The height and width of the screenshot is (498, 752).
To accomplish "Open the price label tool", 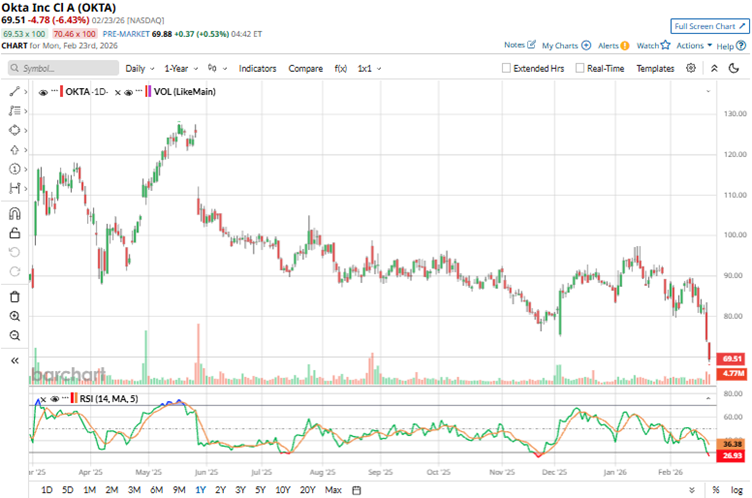I will click(x=15, y=169).
